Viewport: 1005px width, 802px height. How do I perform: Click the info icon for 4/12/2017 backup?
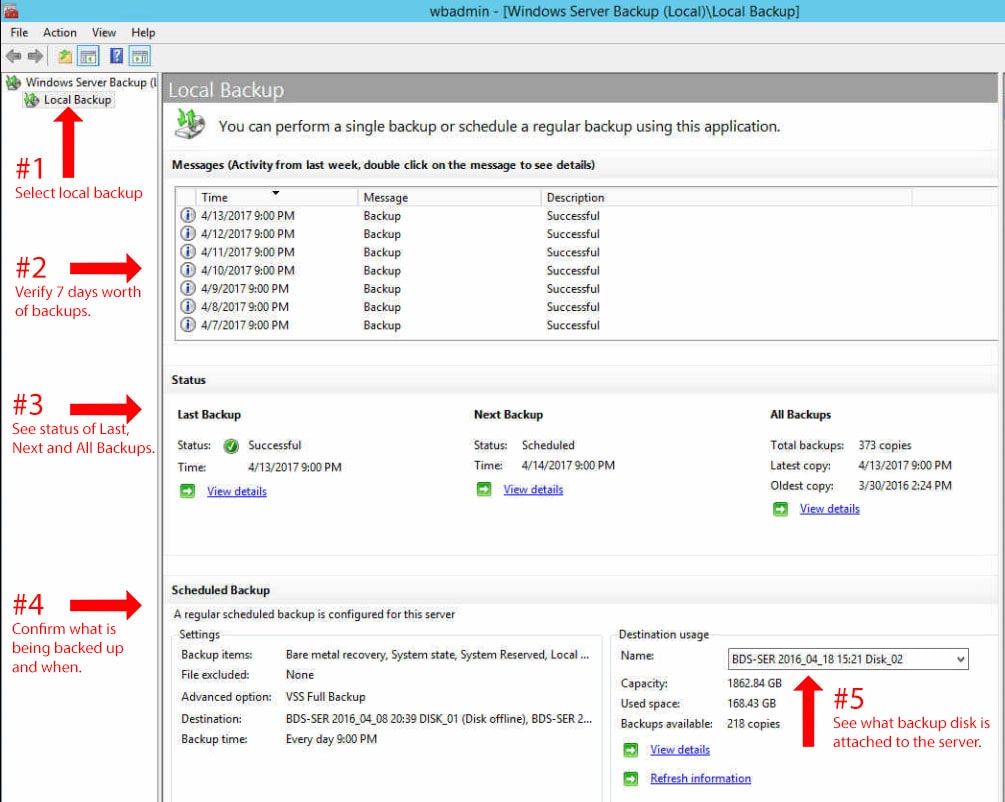[x=187, y=233]
